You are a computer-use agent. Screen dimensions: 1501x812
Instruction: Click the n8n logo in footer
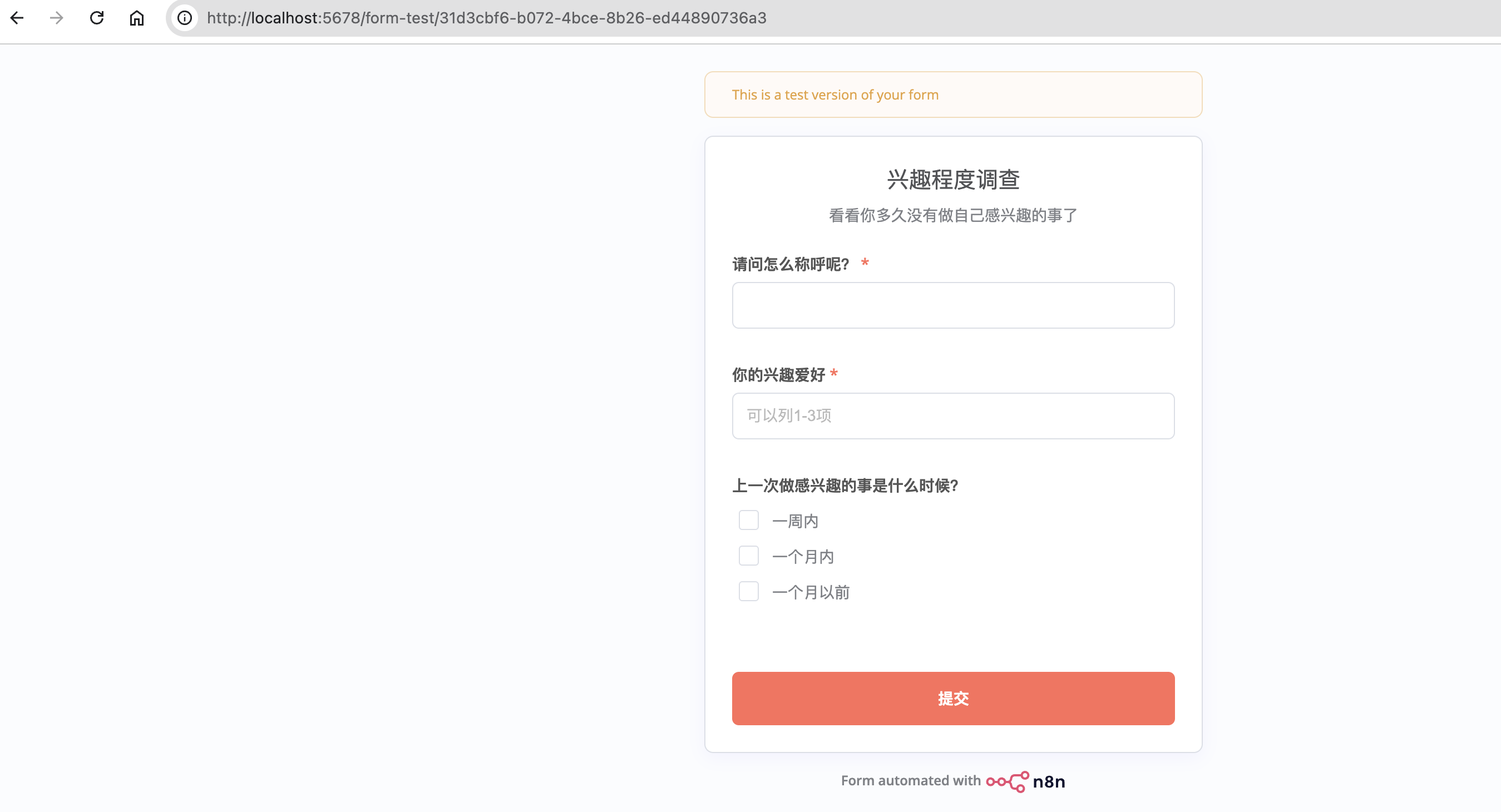click(1025, 781)
